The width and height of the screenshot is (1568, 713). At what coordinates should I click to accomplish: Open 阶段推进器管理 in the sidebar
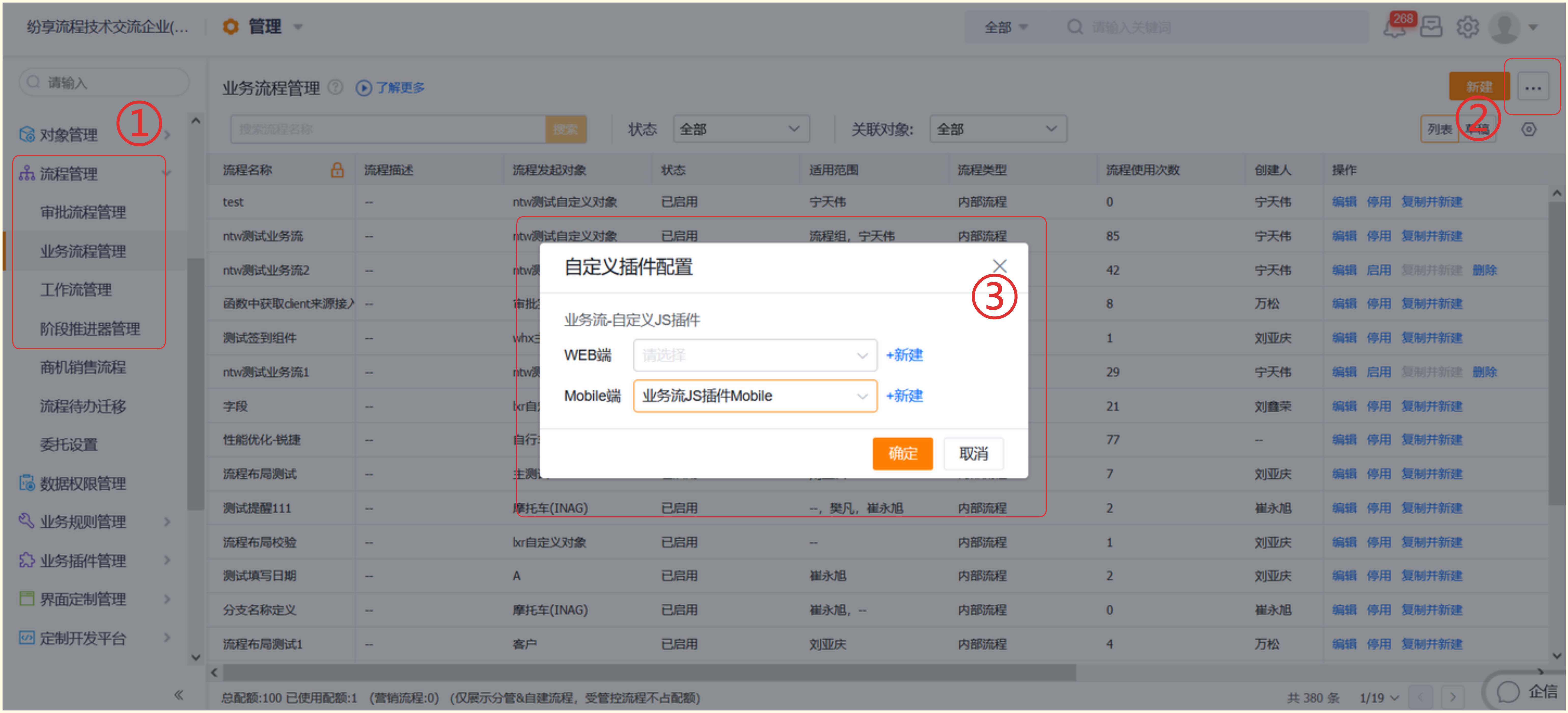90,329
